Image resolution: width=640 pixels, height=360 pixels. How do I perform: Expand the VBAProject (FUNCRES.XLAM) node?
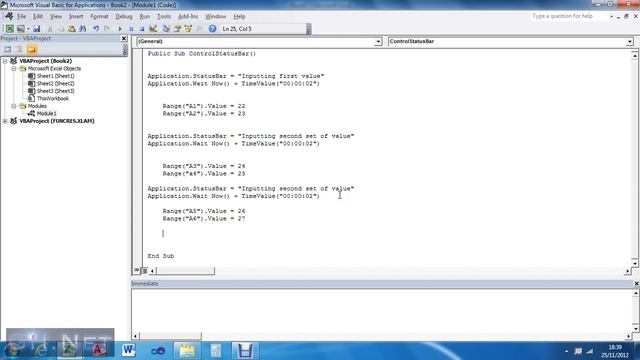tap(5, 121)
